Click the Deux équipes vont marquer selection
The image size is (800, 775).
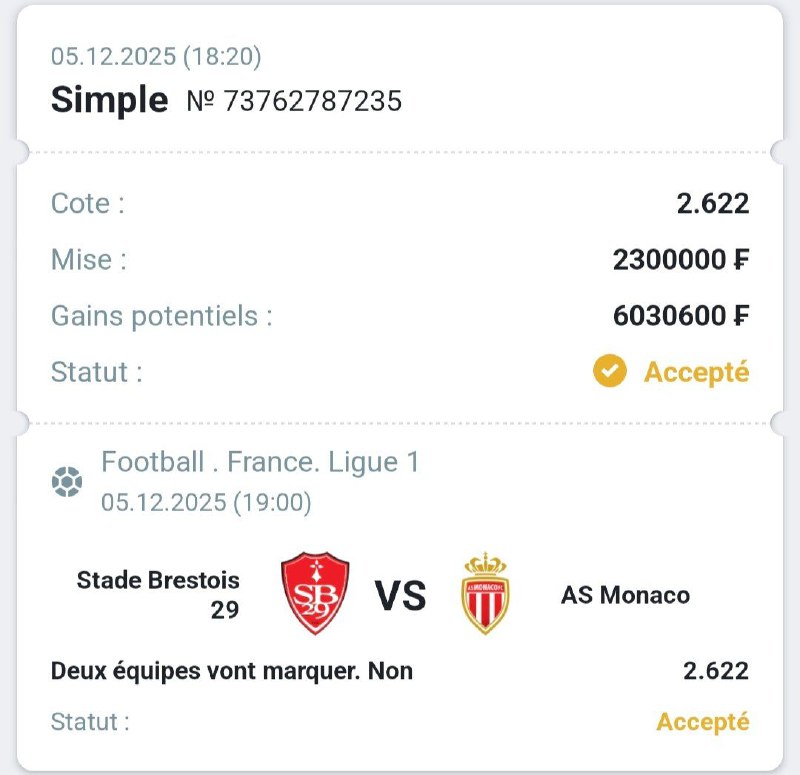[231, 670]
